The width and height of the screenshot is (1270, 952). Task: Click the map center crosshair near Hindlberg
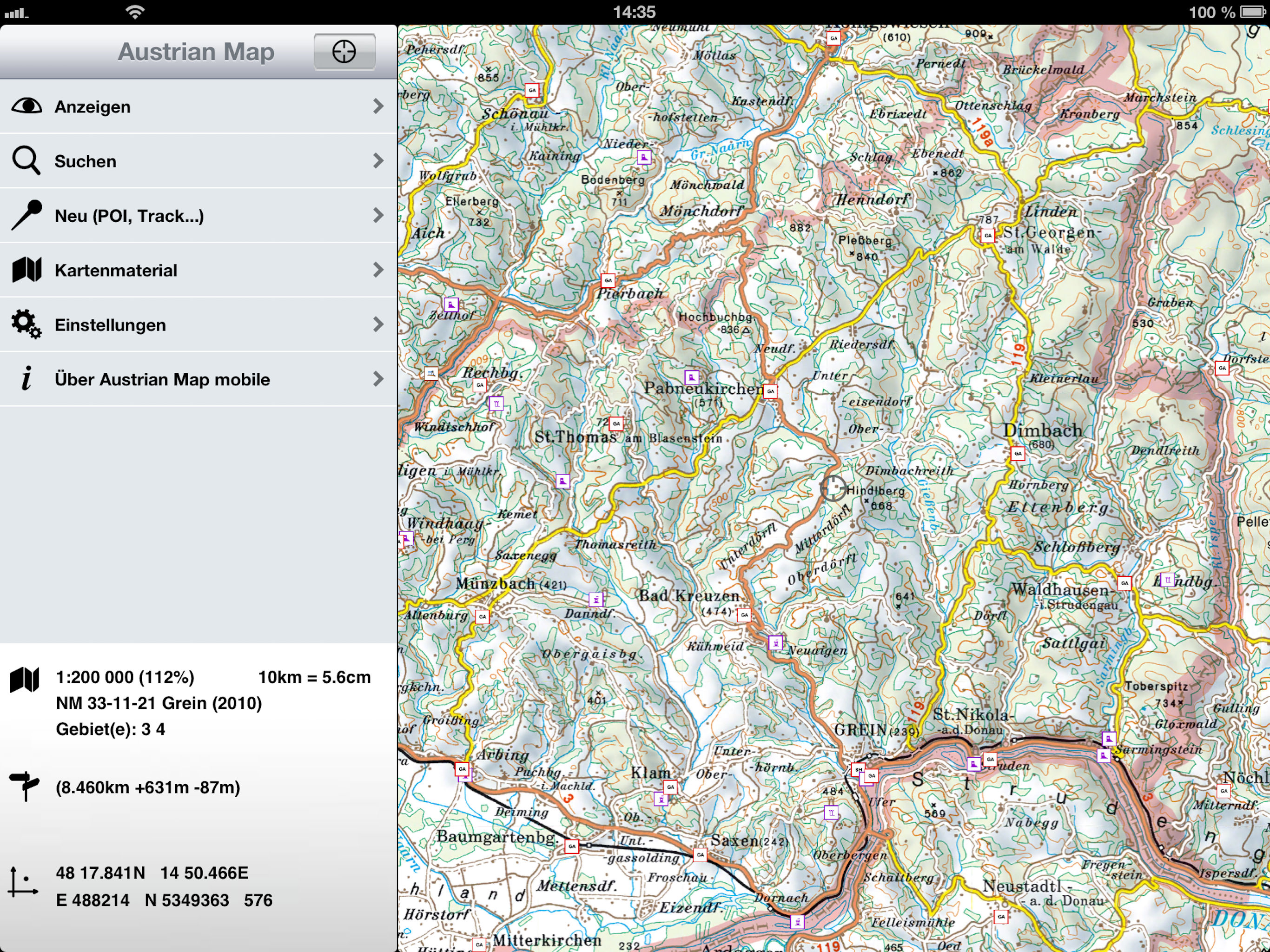pyautogui.click(x=833, y=488)
